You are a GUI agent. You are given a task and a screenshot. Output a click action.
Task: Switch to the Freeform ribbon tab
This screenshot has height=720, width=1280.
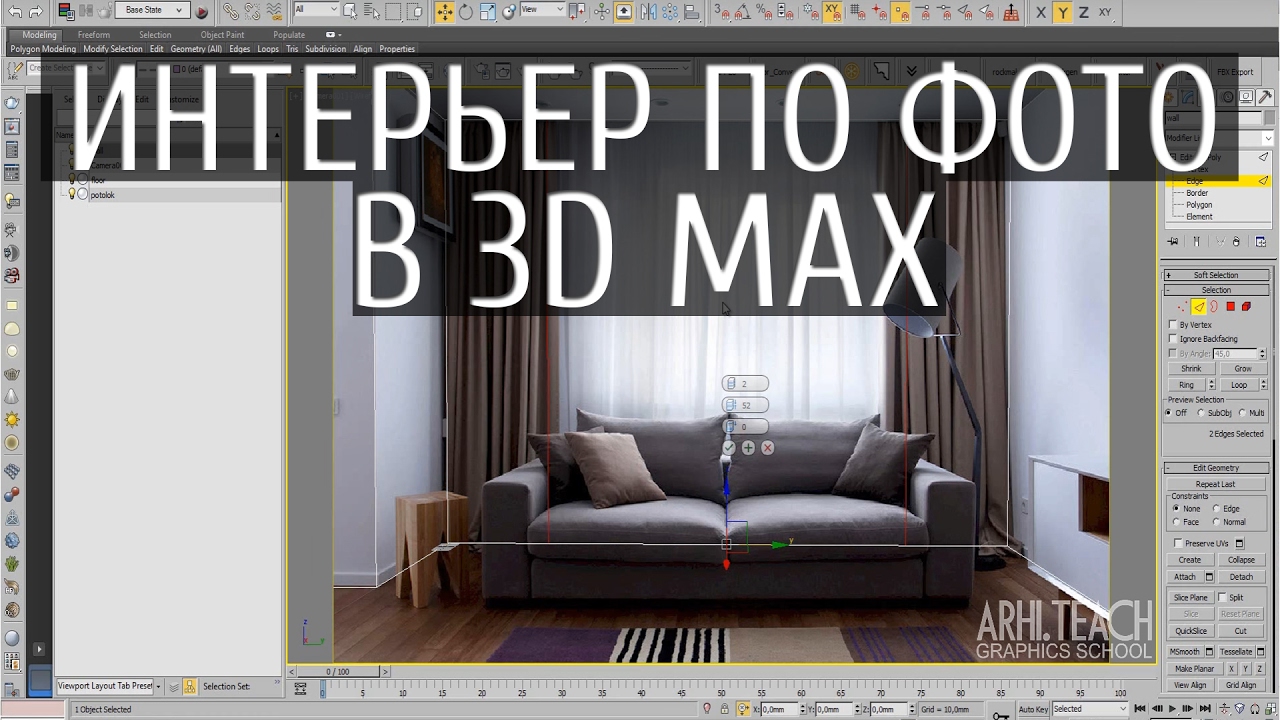pos(94,35)
